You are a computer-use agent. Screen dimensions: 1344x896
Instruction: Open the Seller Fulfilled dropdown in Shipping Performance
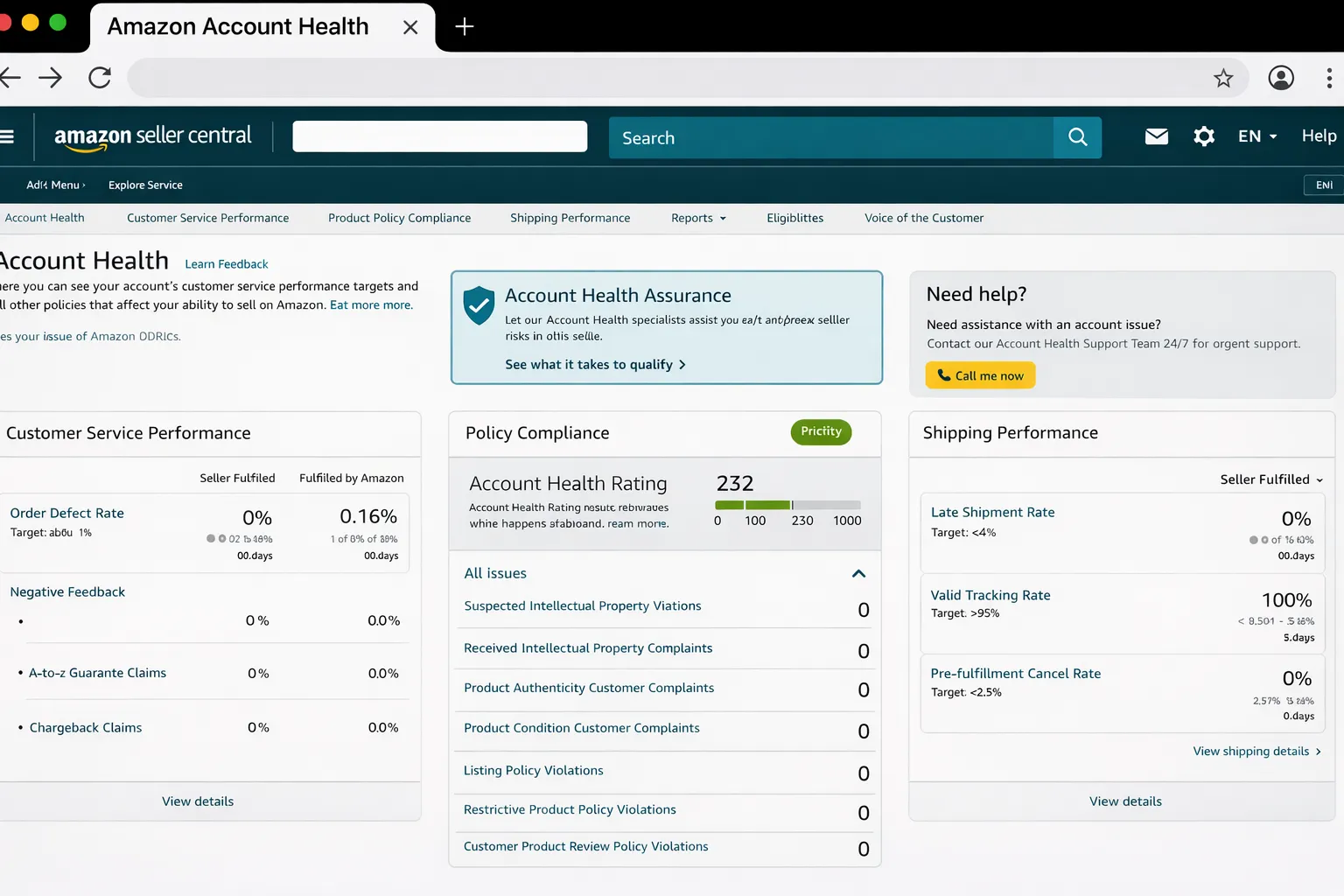point(1271,479)
